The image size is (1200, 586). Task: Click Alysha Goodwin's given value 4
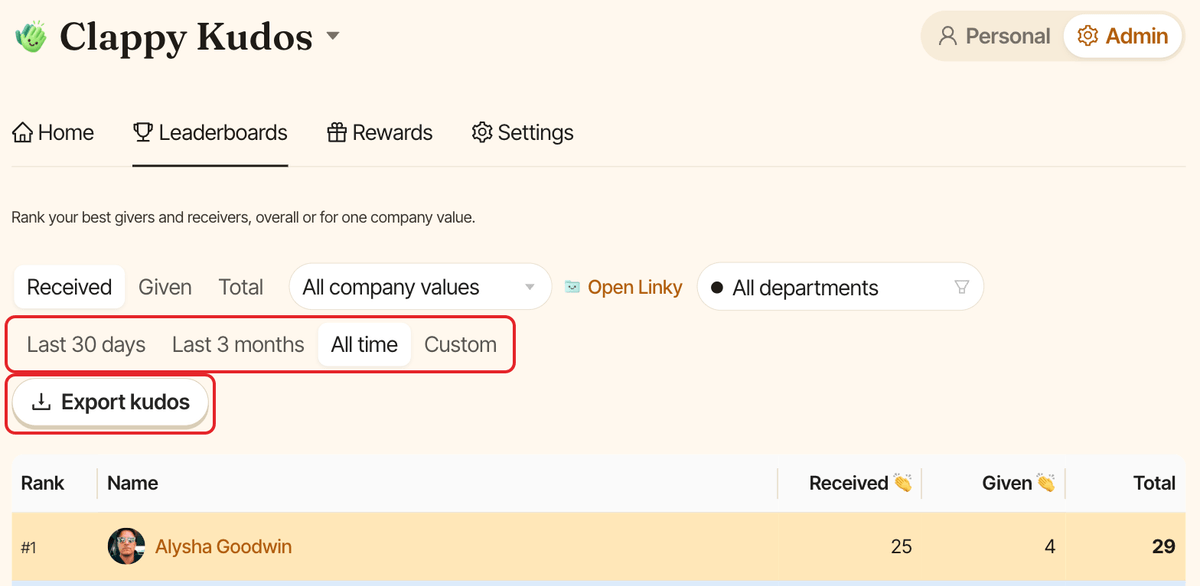tap(1050, 547)
